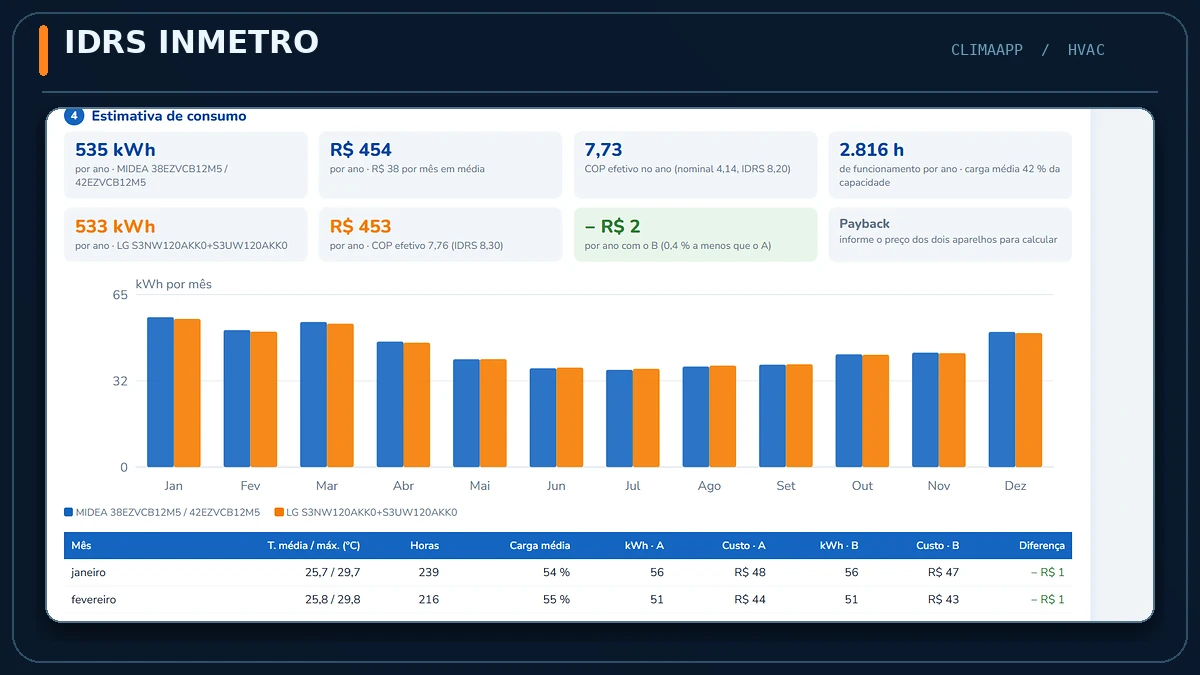Click the green '− R$ 2' savings card
This screenshot has width=1200, height=675.
coord(695,235)
